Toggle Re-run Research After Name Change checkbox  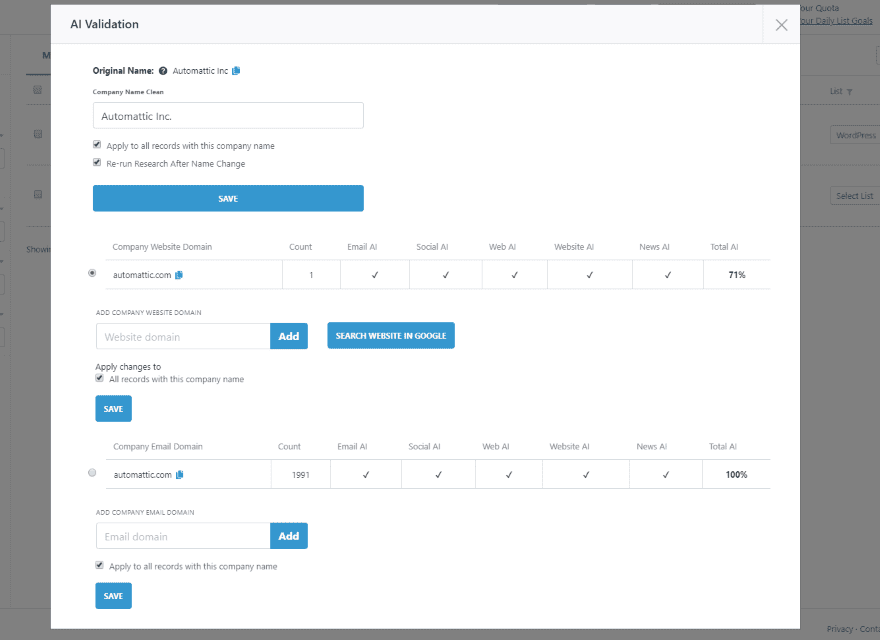point(97,163)
